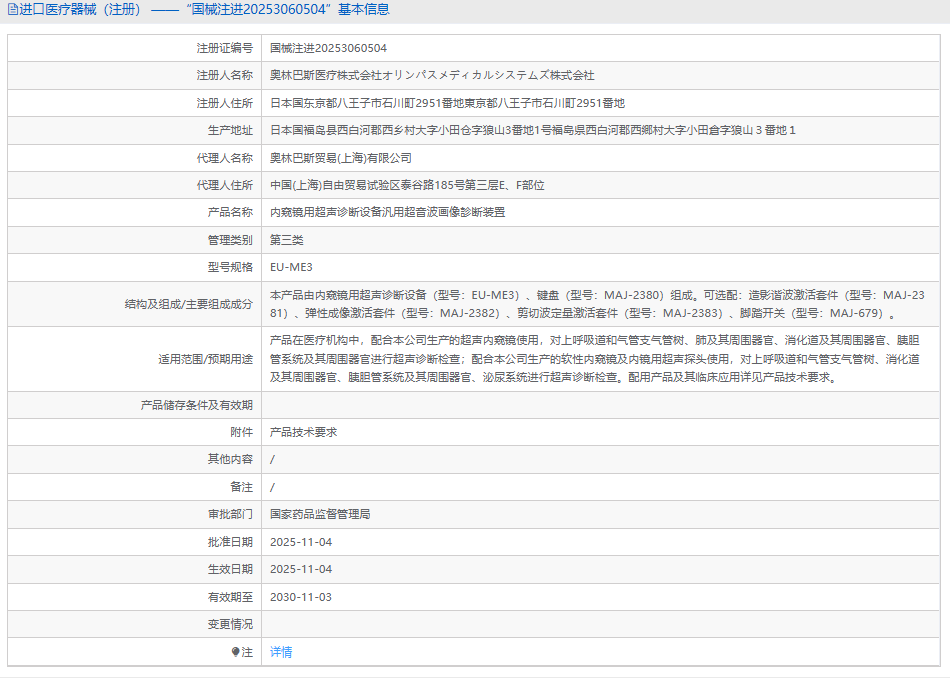
Task: Click the 变更情况 label cell
Action: point(135,624)
